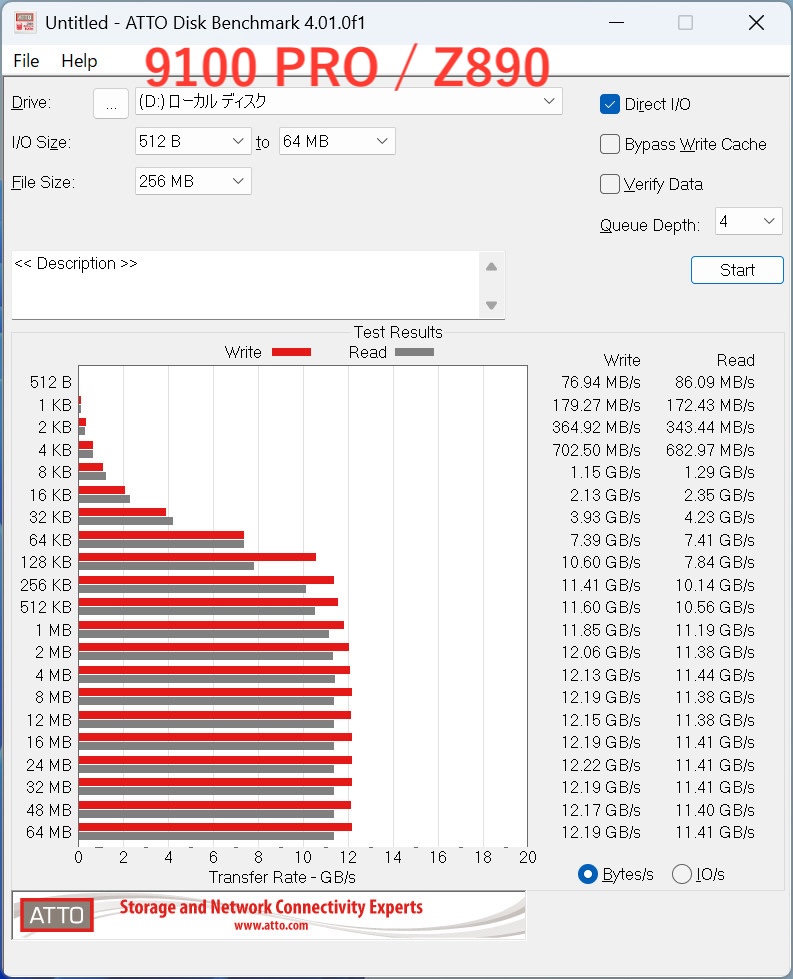This screenshot has height=979, width=793.
Task: Minimize the ATTO Disk Benchmark window
Action: [616, 22]
